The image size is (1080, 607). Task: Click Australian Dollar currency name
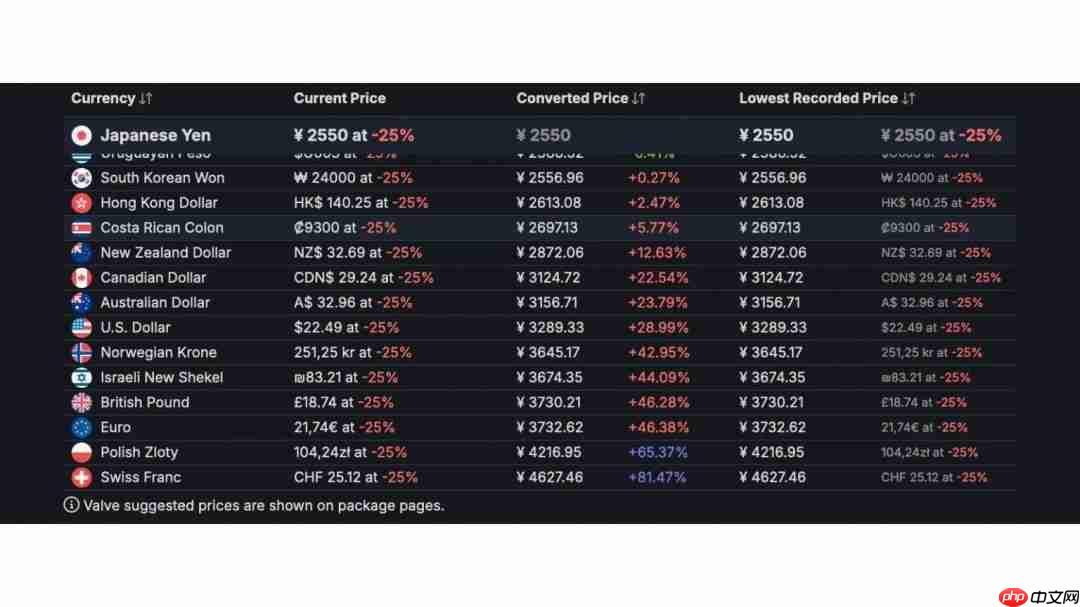coord(155,303)
